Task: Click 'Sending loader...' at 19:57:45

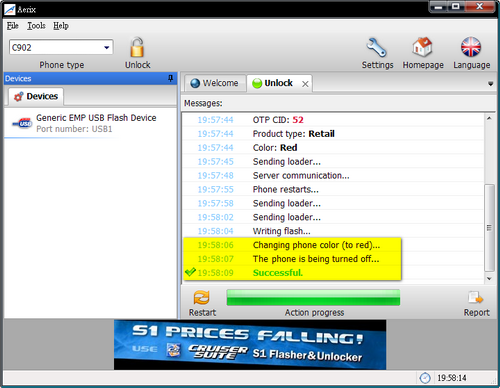Action: tap(287, 162)
